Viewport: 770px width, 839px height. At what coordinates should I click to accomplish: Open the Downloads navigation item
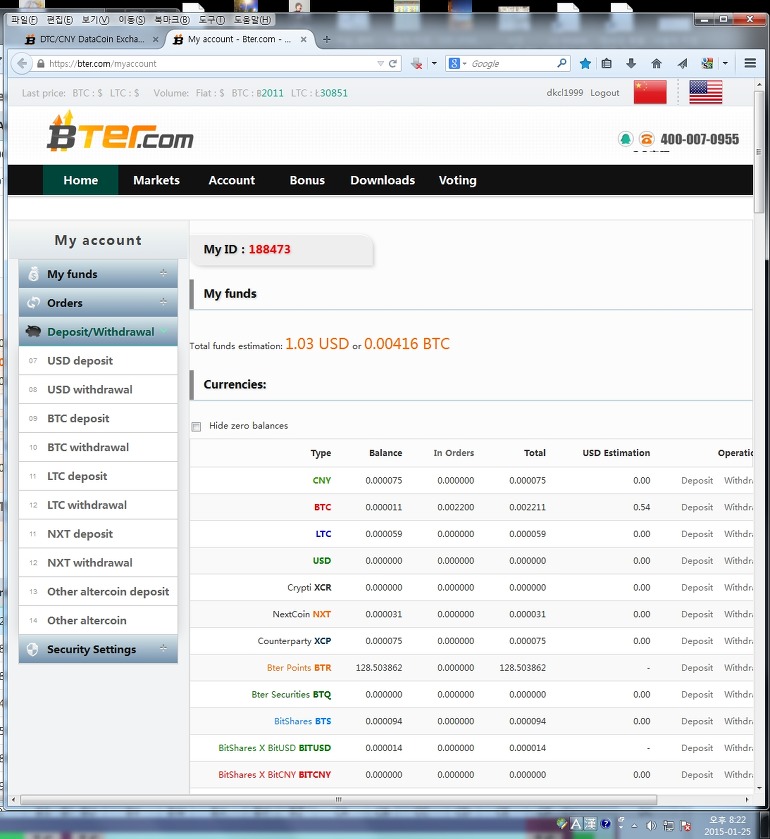[383, 180]
